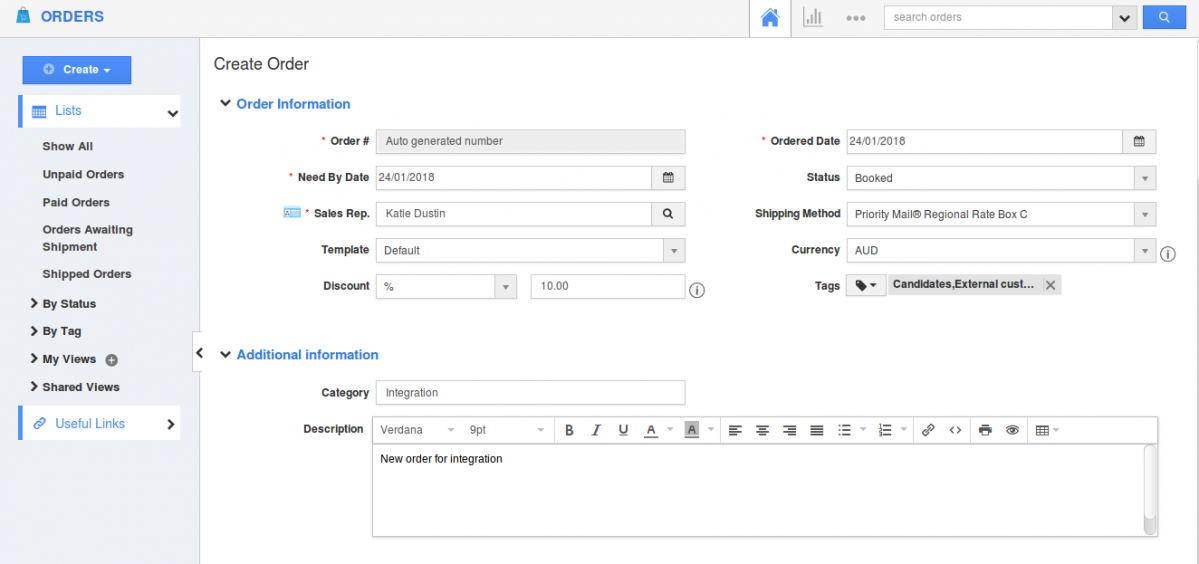Apply bold formatting in Description editor

(x=569, y=430)
